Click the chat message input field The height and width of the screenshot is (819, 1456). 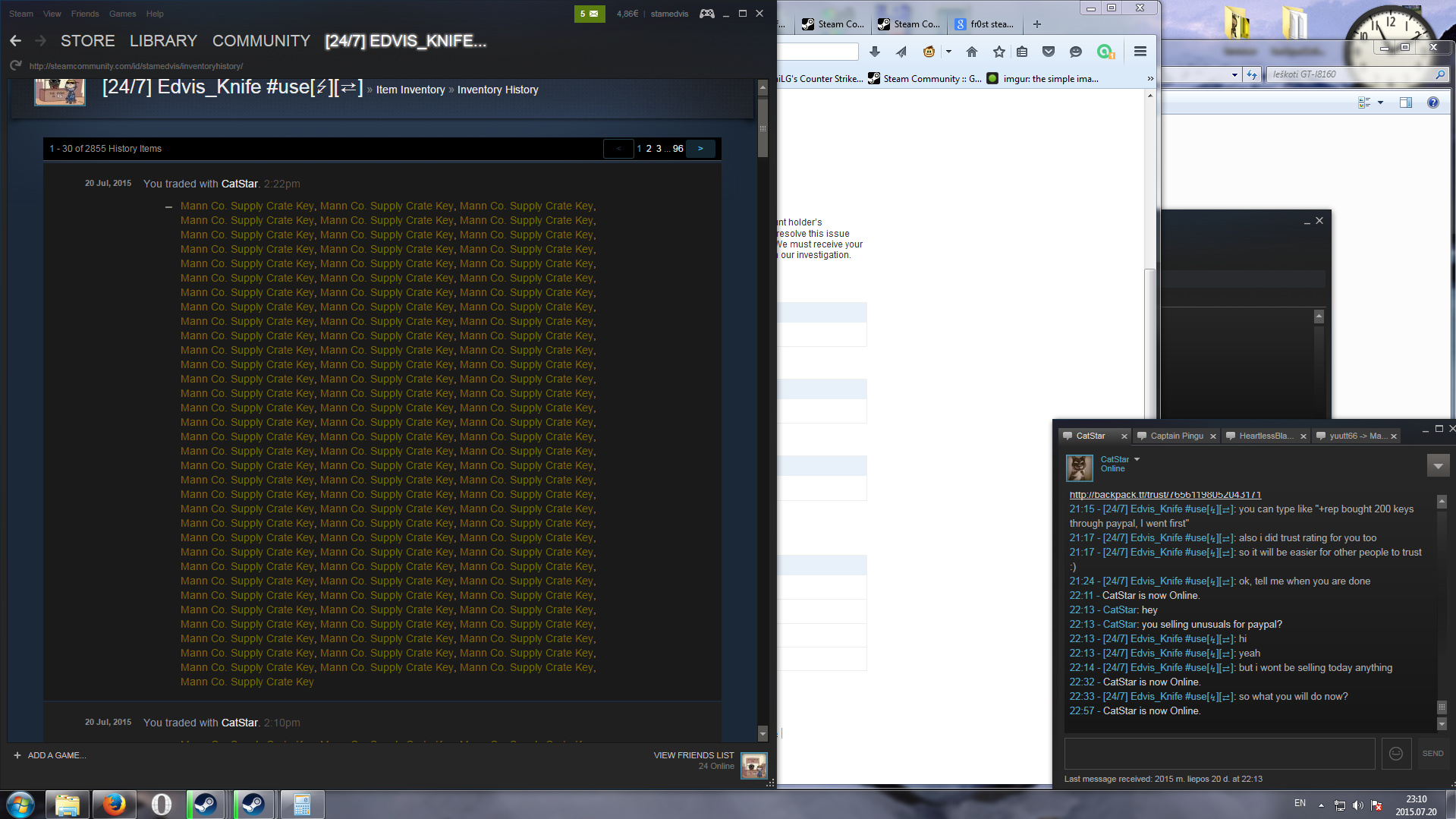coord(1219,754)
